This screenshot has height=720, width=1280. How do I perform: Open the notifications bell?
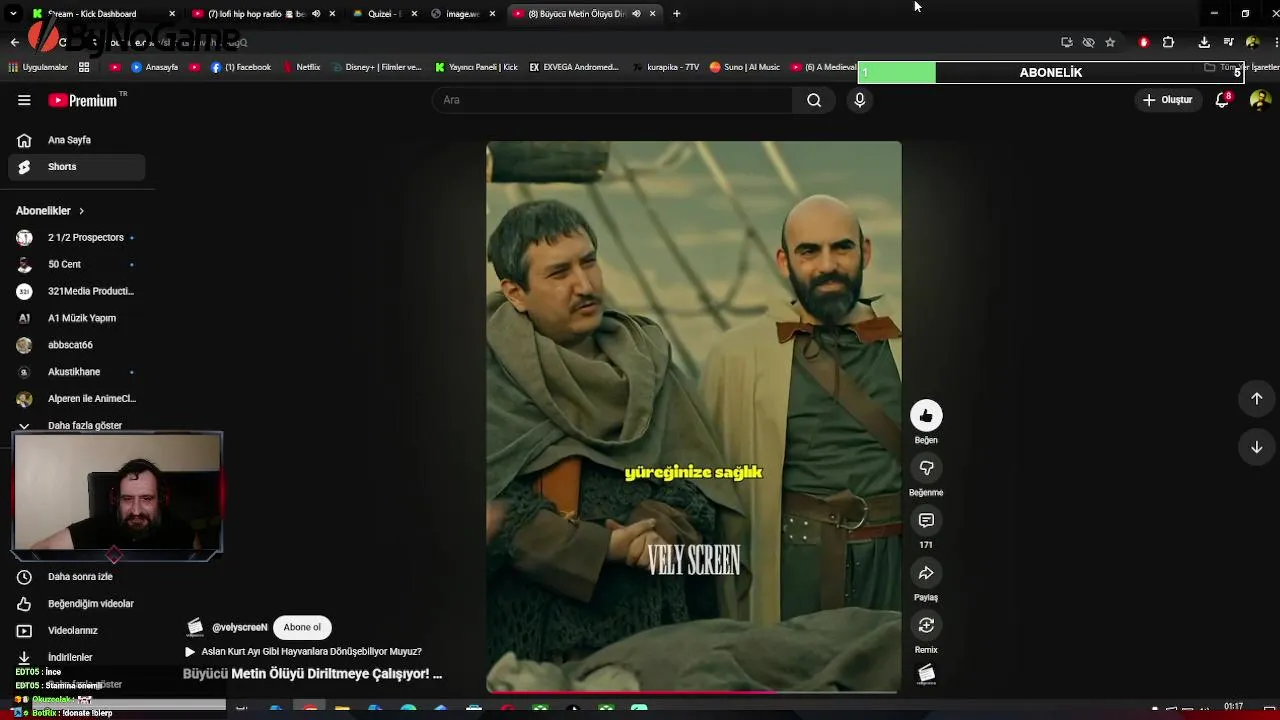(1222, 100)
